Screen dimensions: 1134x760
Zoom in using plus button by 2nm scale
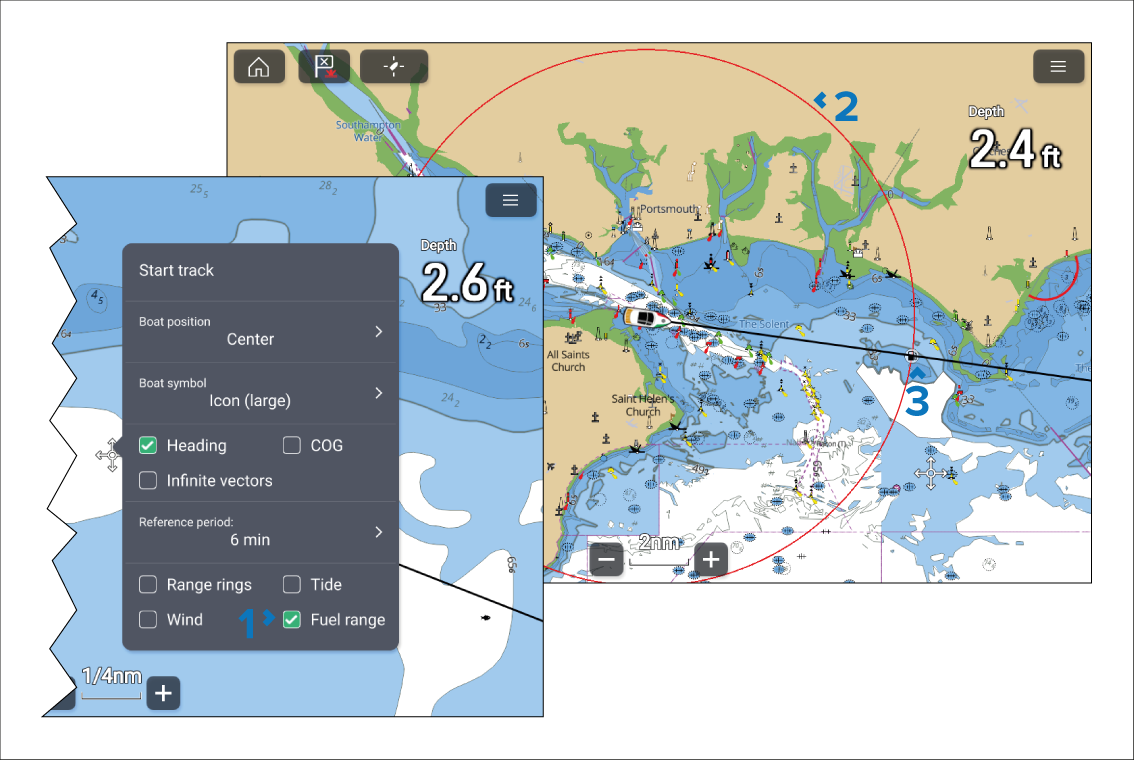click(x=711, y=559)
